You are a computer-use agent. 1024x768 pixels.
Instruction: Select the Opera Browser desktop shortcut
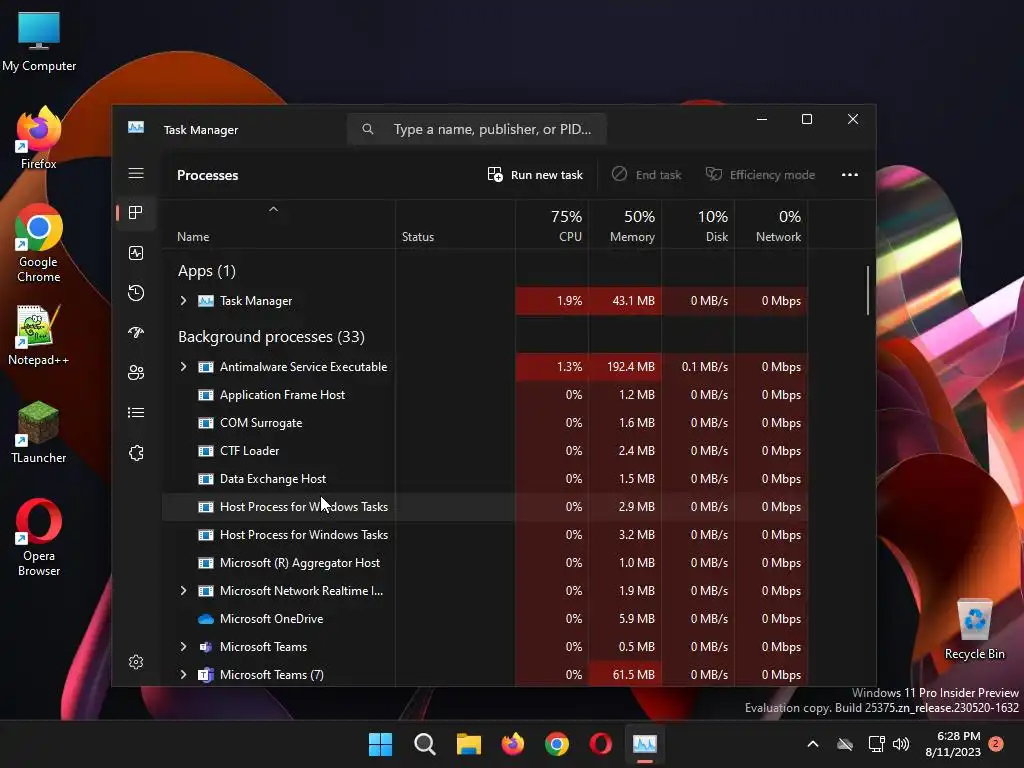coord(39,537)
